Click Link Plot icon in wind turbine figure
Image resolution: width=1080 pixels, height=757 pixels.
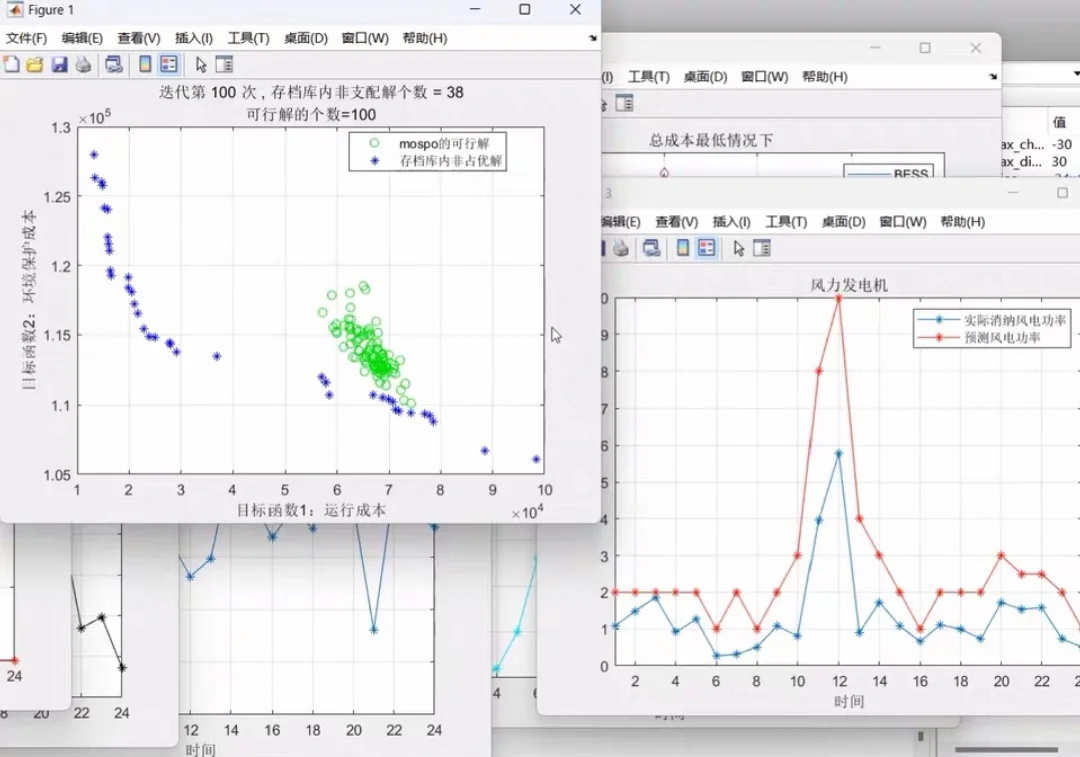coord(651,248)
